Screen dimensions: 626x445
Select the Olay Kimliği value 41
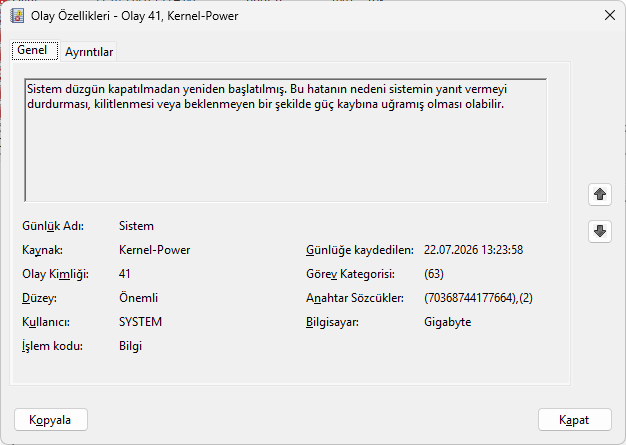point(125,274)
